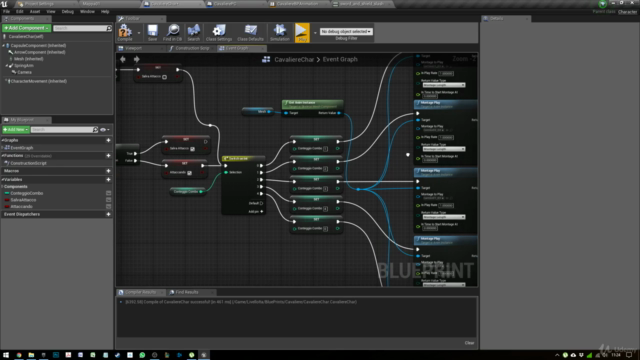Navigate back in graph history

(x=123, y=59)
